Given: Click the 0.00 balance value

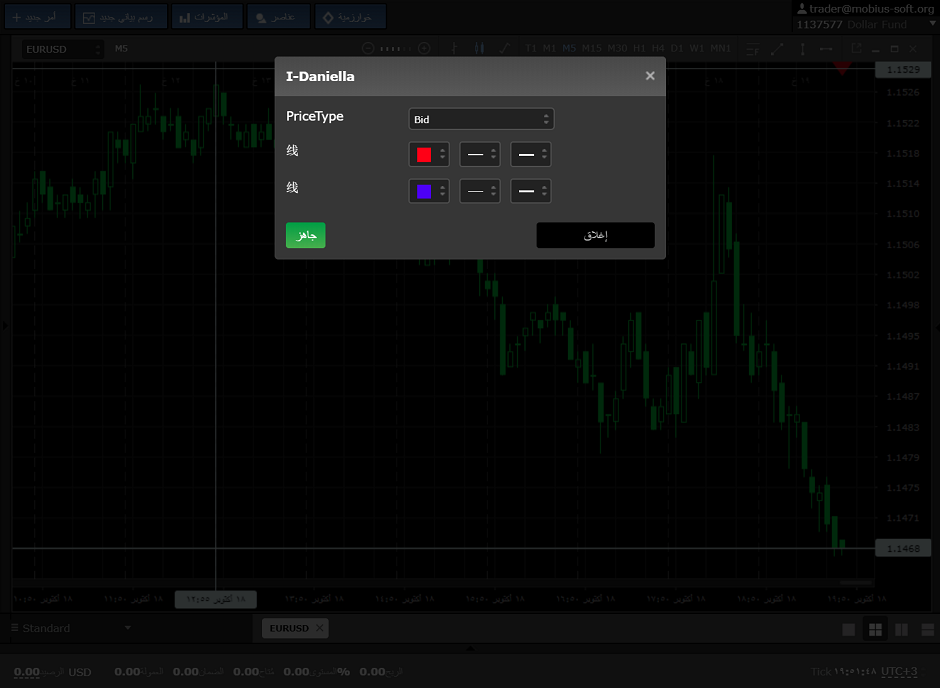Looking at the screenshot, I should [26, 672].
